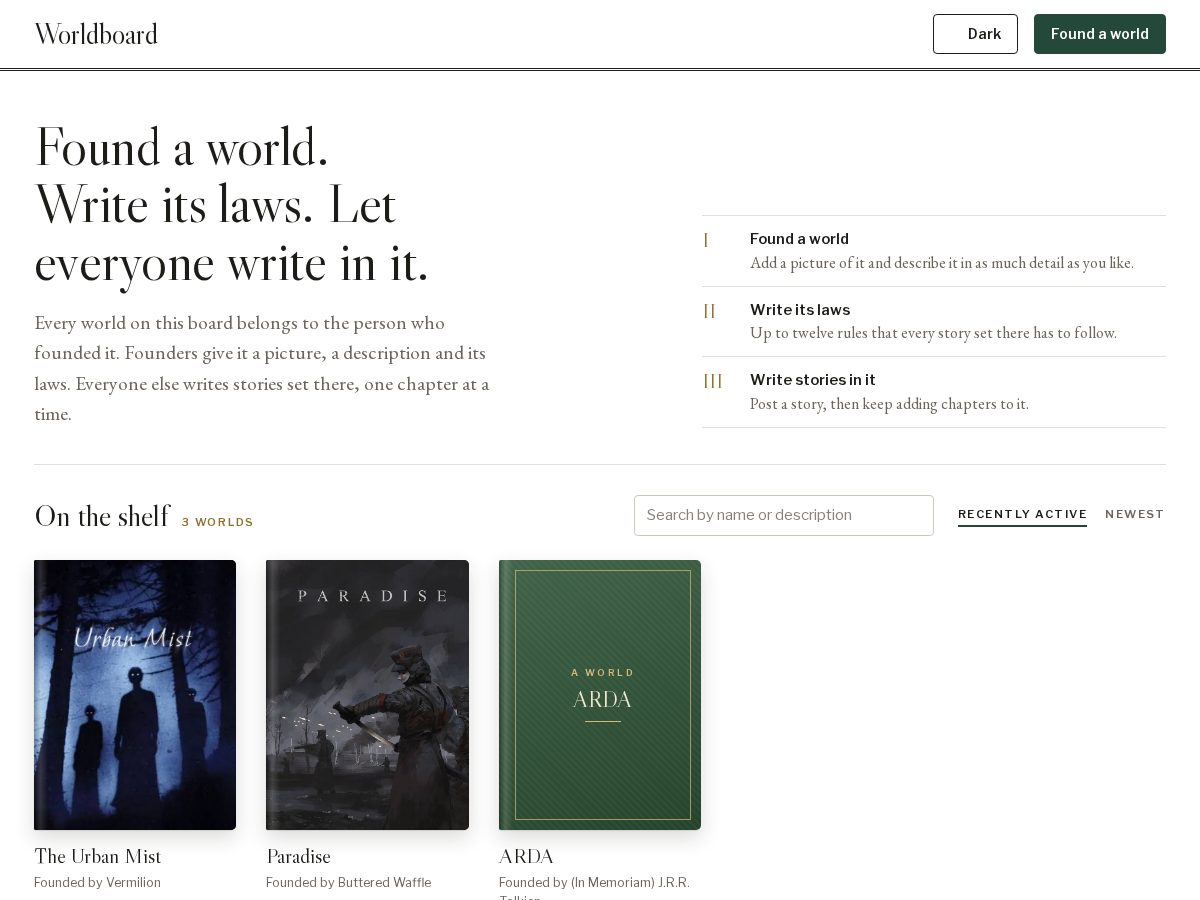The image size is (1200, 900).
Task: Click the 'Write its laws' step heading
Action: [x=800, y=310]
